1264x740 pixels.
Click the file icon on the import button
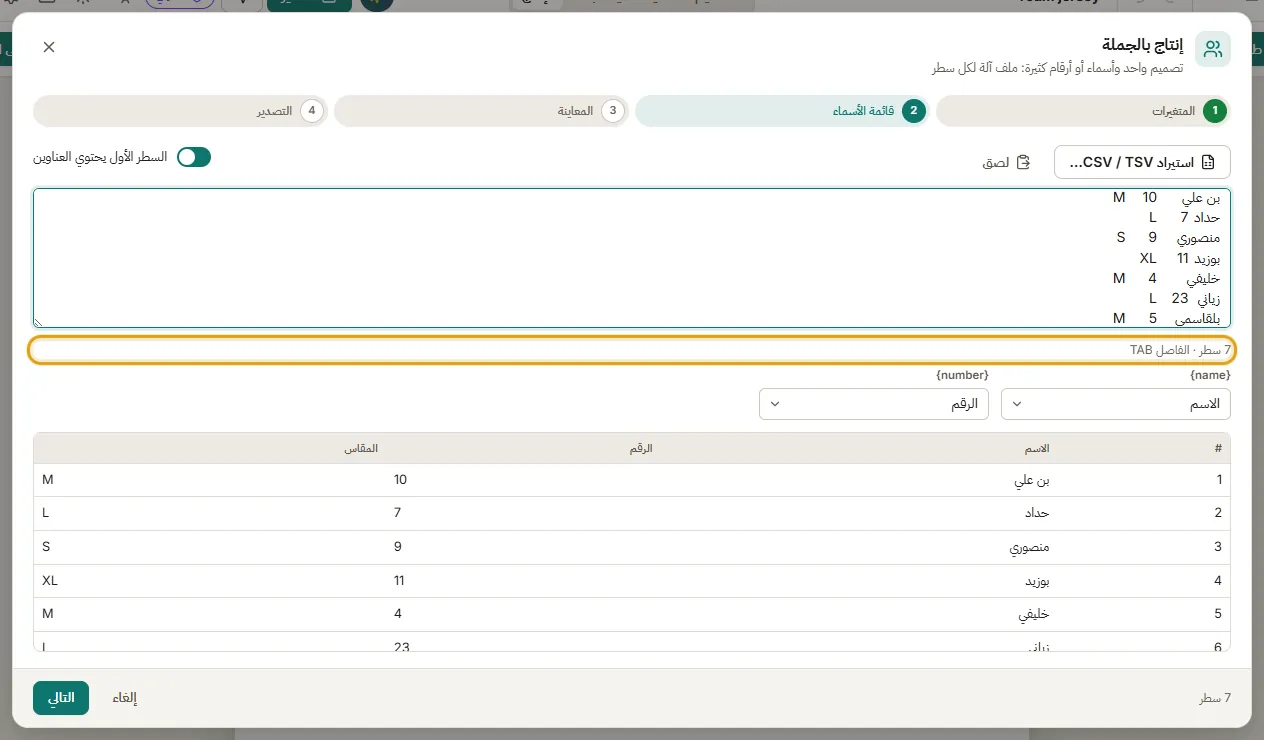point(1208,162)
